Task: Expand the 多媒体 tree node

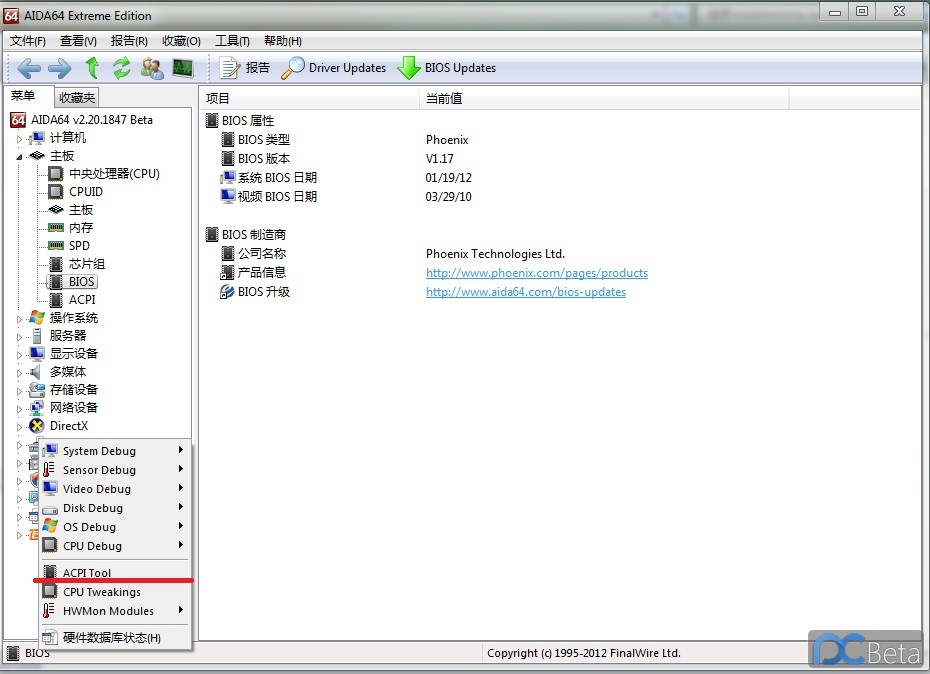Action: click(x=19, y=373)
